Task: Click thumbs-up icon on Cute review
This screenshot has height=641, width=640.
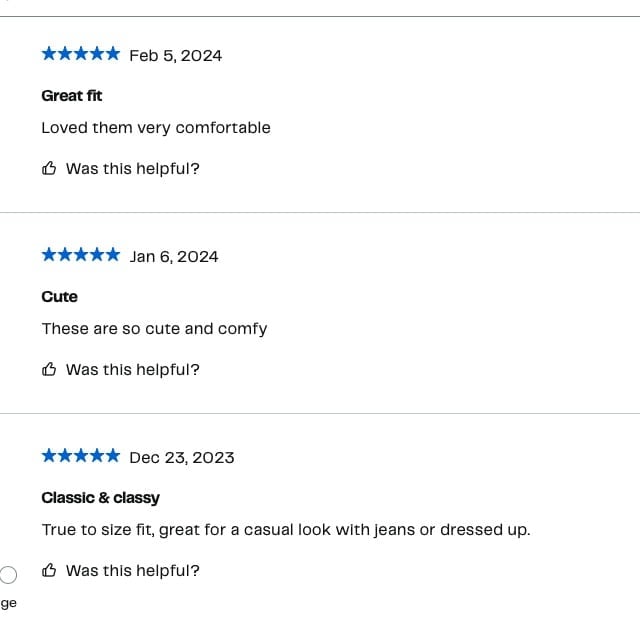Action: [49, 369]
